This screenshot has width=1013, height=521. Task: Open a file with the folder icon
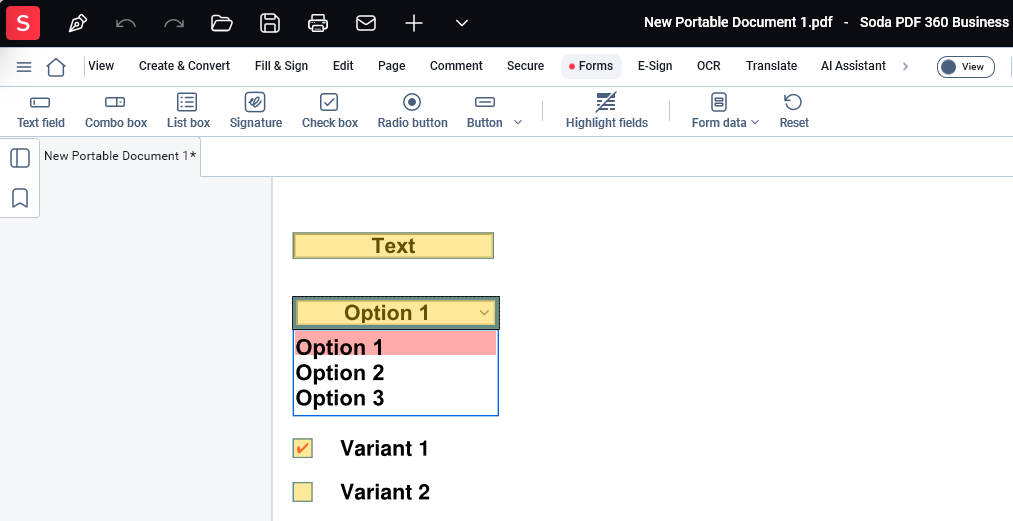pos(222,23)
